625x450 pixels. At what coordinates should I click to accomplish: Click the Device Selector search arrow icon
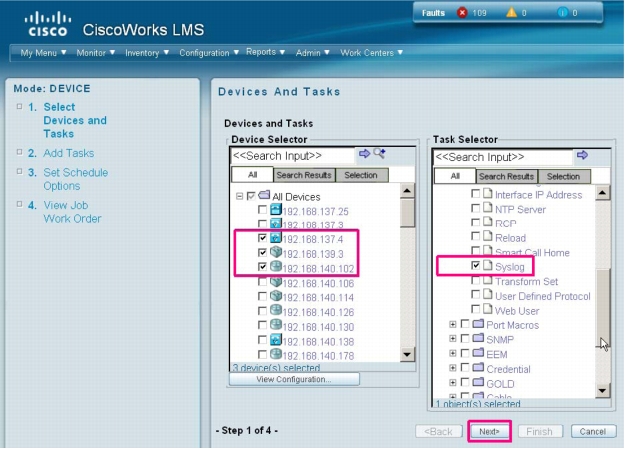(364, 153)
